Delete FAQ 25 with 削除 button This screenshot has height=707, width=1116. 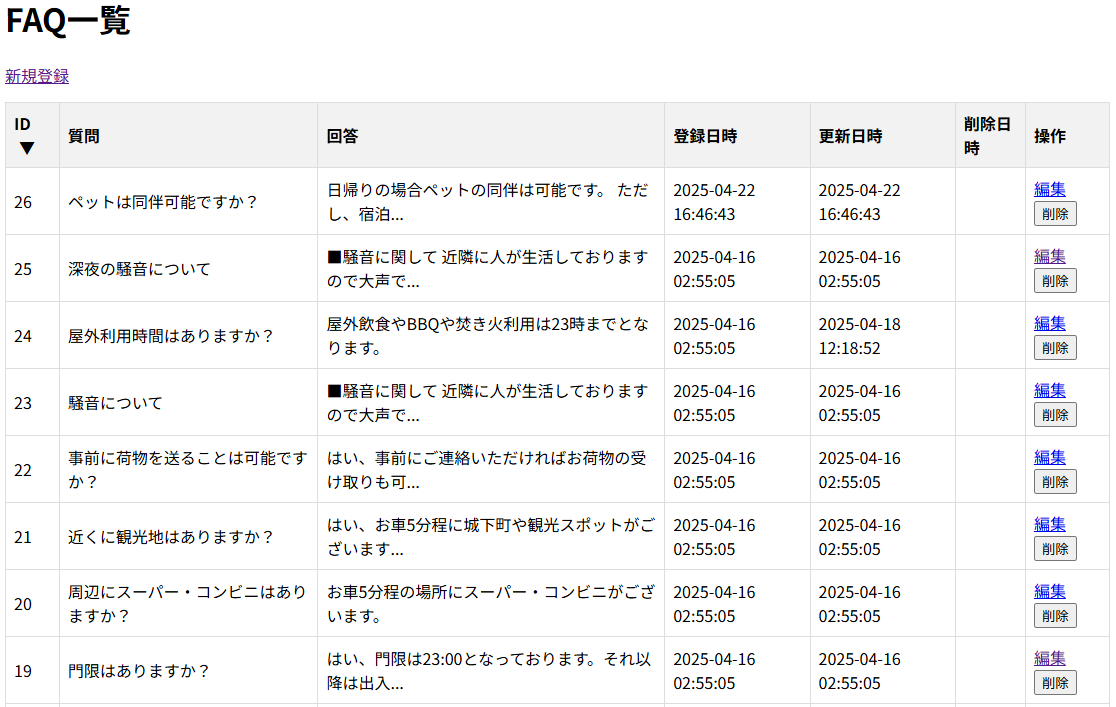pos(1055,281)
